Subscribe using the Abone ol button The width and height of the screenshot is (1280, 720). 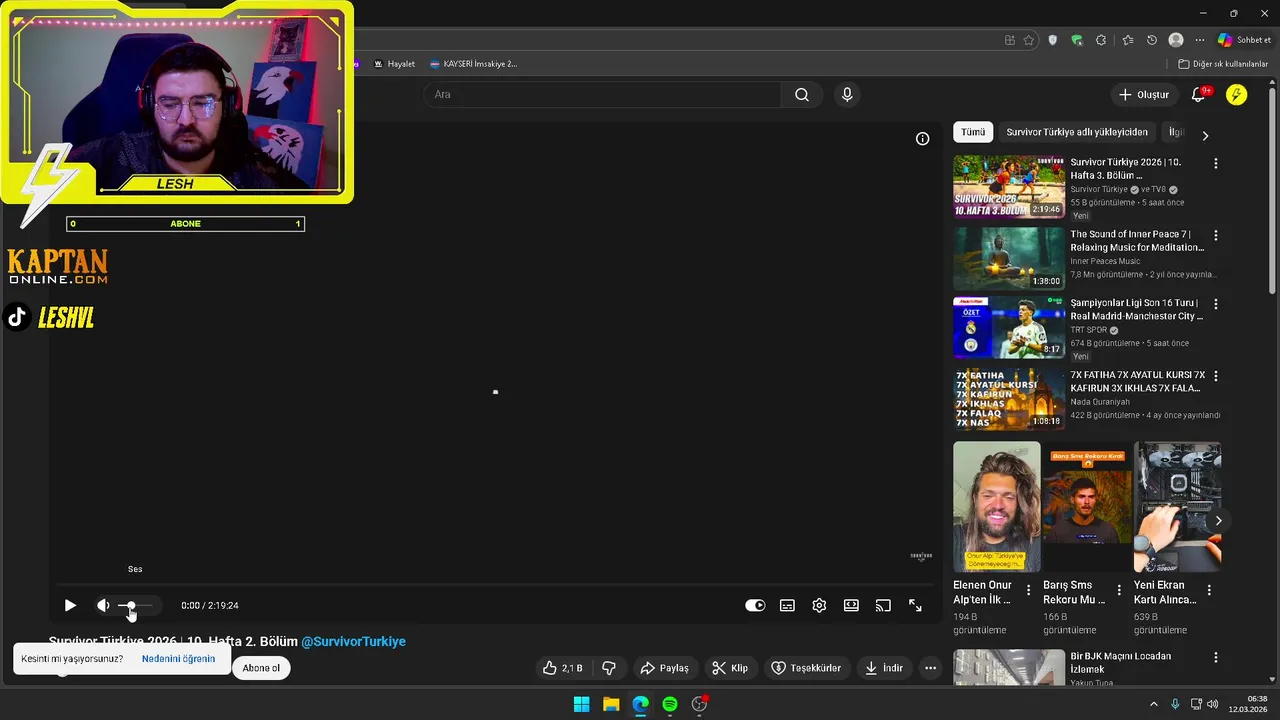(261, 668)
